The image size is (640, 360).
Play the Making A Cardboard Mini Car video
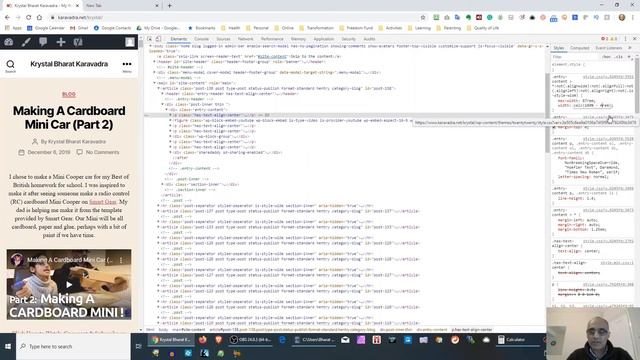coord(69,284)
